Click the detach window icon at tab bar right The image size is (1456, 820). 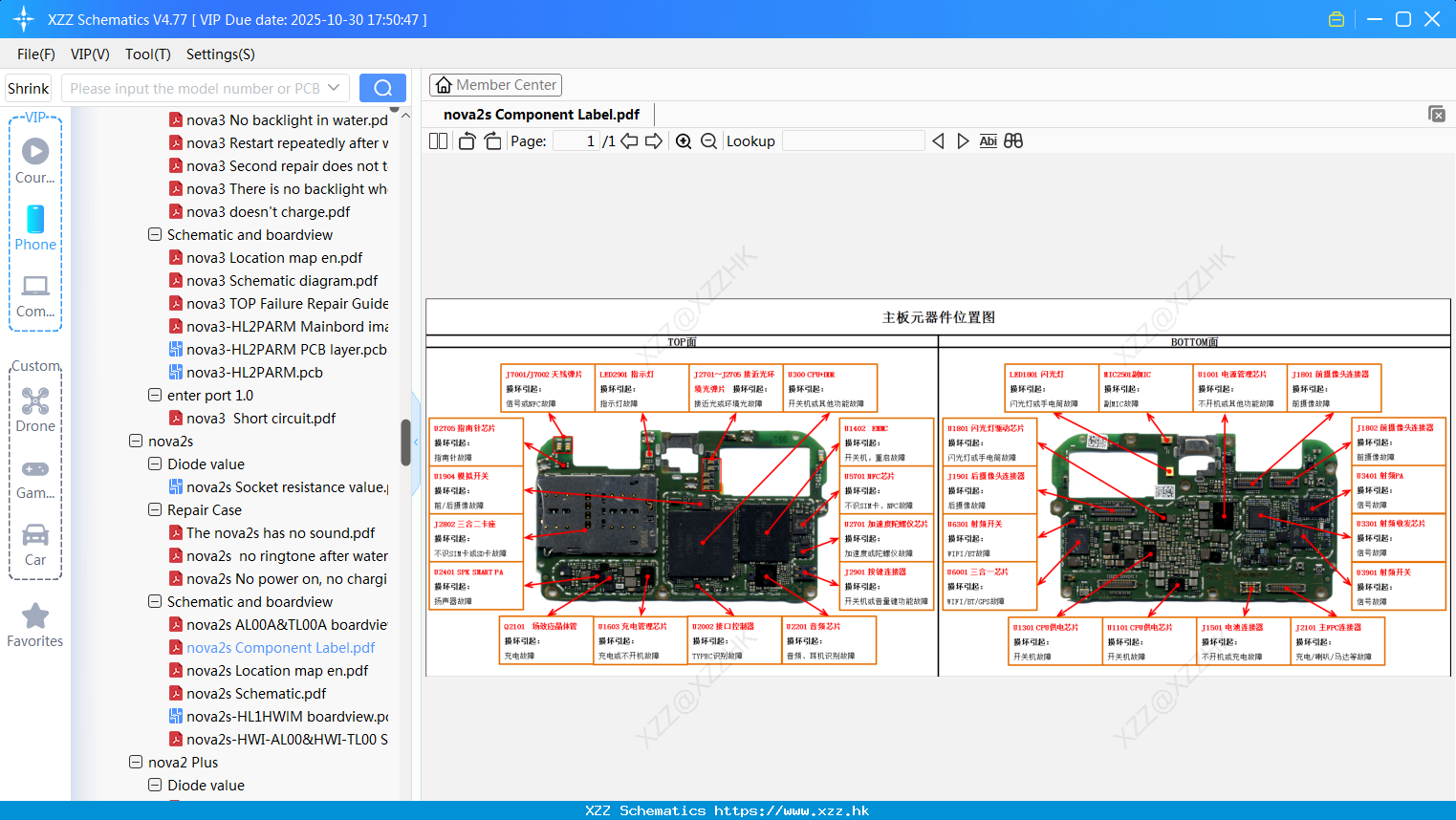point(1437,114)
